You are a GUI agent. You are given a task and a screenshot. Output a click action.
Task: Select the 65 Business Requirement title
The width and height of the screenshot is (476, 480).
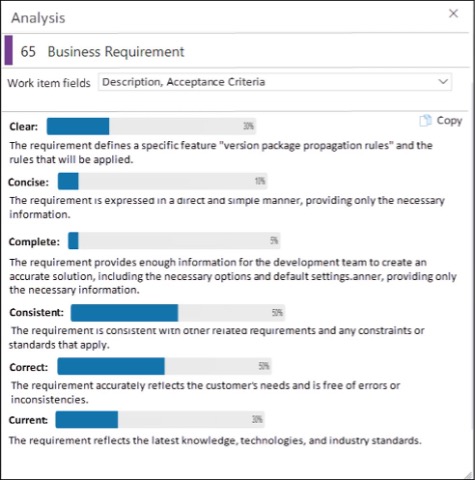(x=102, y=52)
